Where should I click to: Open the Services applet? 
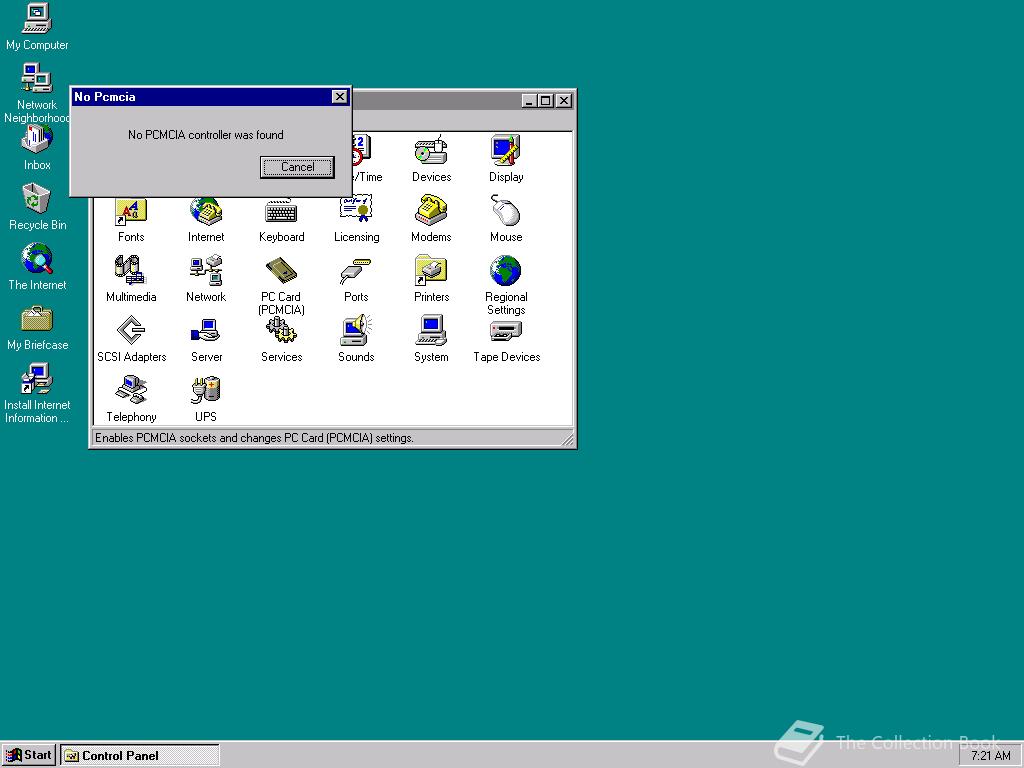click(x=281, y=339)
